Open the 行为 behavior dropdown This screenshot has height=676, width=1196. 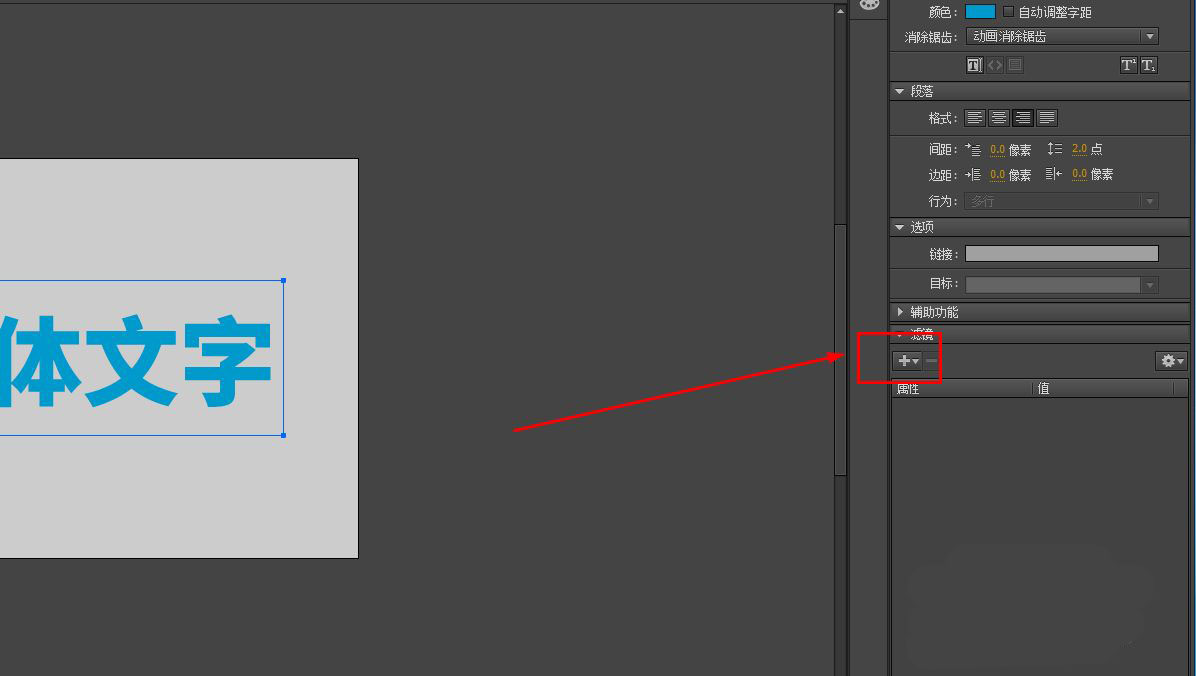1062,201
